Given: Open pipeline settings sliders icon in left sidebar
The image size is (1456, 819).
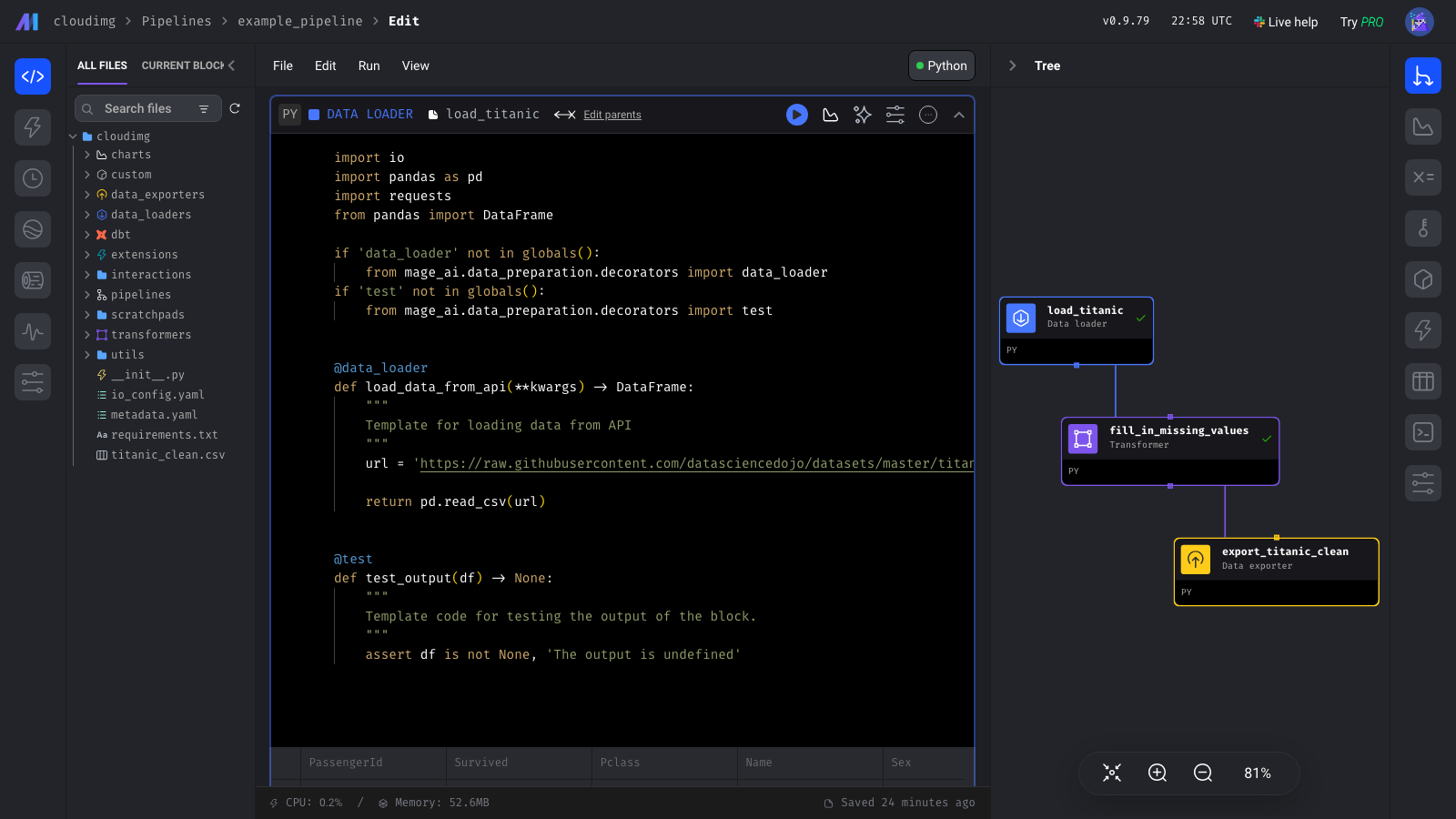Looking at the screenshot, I should click(33, 382).
